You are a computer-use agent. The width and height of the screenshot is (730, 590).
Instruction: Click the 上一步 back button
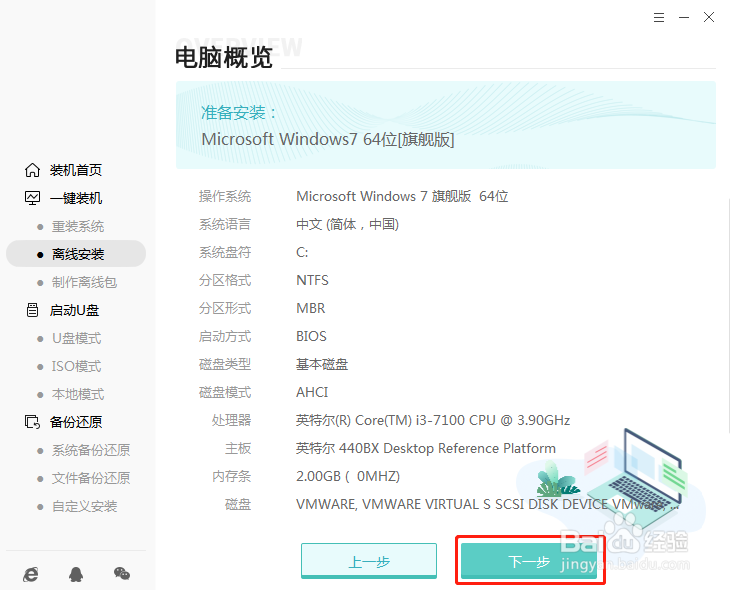[x=369, y=561]
